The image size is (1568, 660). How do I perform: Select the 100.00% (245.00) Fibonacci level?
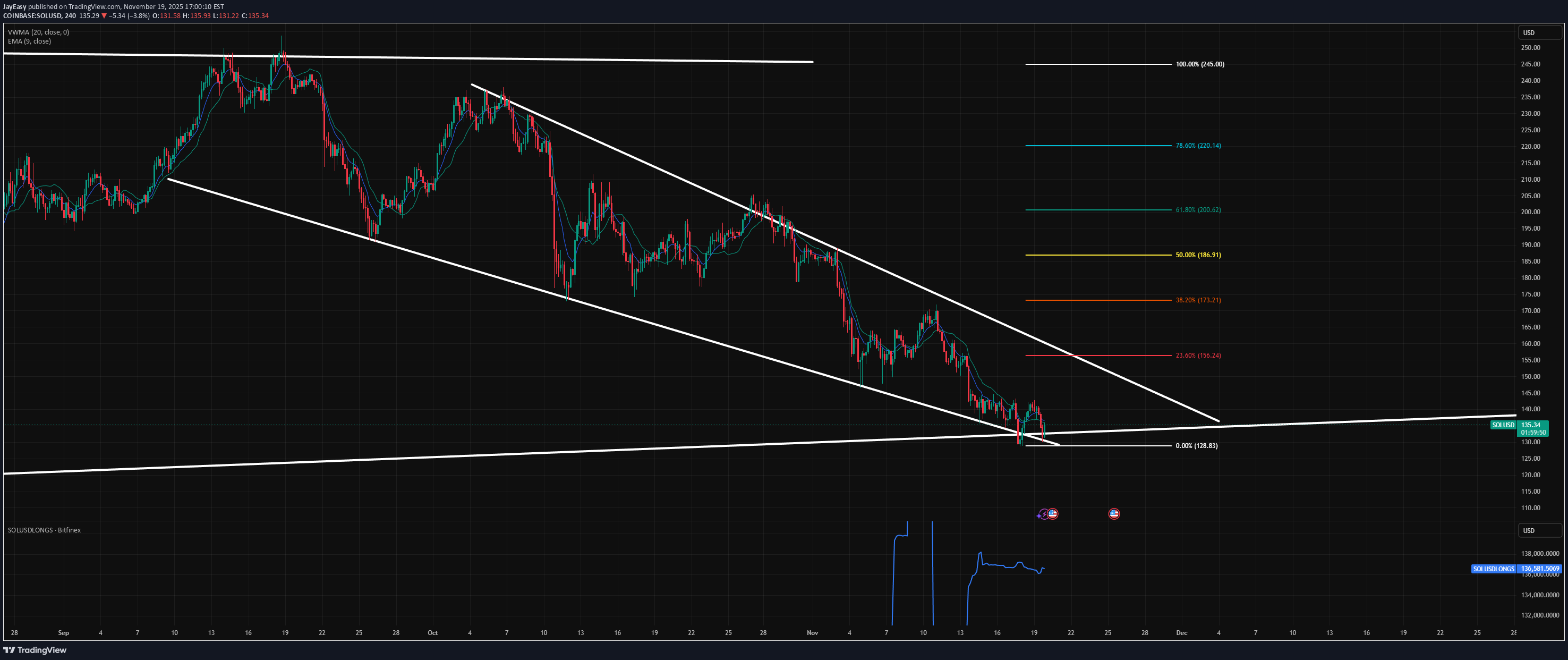tap(1200, 64)
